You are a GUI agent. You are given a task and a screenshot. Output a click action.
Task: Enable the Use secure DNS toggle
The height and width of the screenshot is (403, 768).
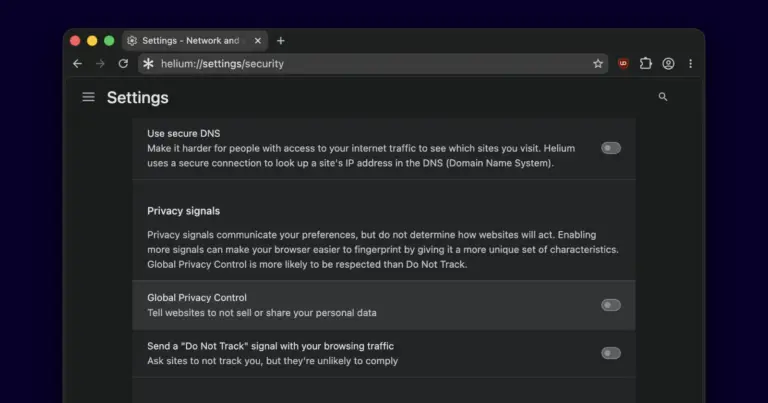point(611,148)
